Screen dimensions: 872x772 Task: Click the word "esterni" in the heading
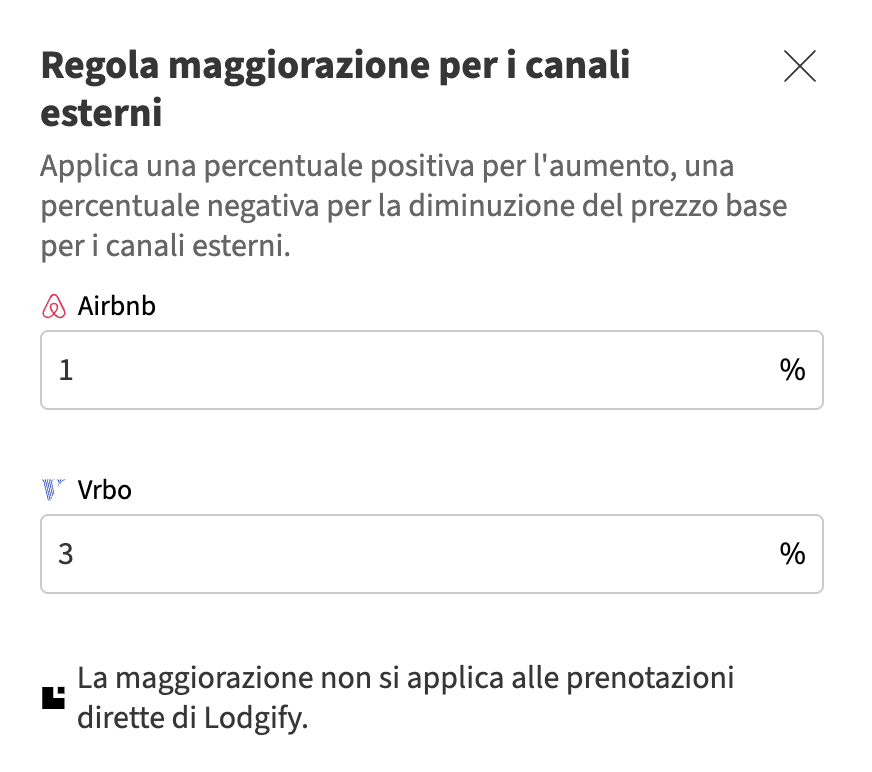[101, 112]
